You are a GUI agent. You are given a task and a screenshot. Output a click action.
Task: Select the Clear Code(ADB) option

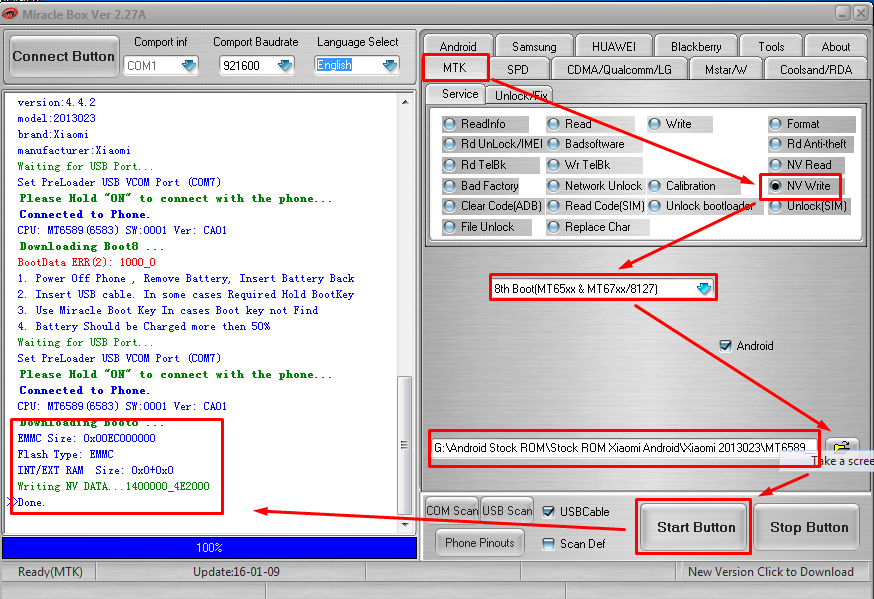click(x=449, y=206)
